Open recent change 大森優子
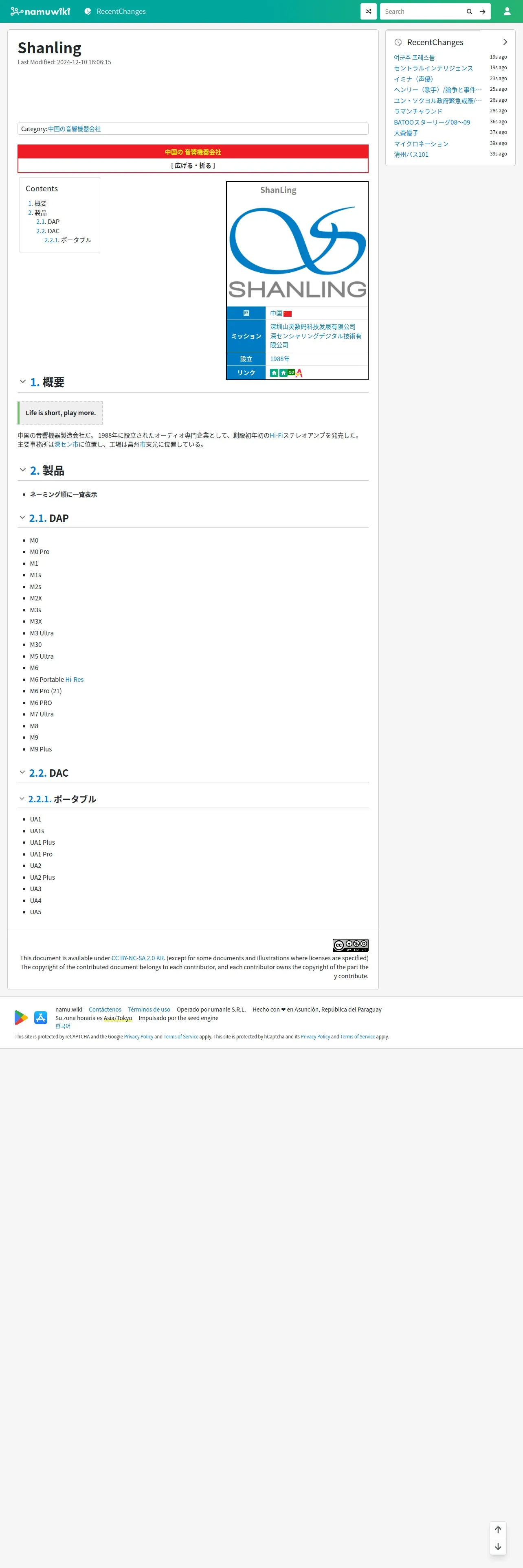This screenshot has width=523, height=1568. [x=406, y=133]
